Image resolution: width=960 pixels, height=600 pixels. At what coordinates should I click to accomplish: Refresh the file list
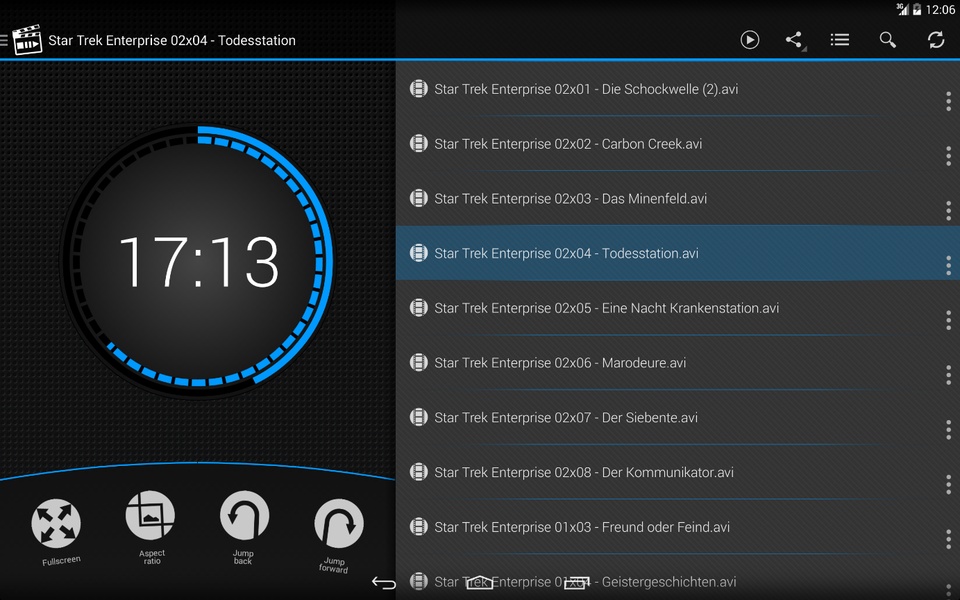[x=936, y=40]
